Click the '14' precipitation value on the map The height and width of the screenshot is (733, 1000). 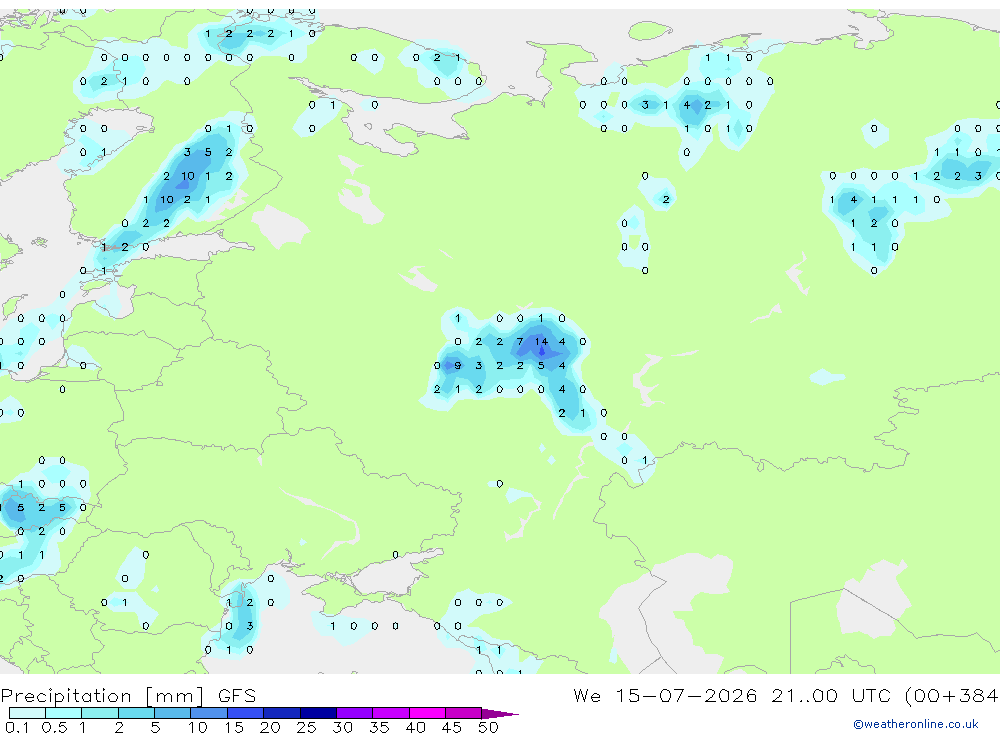[x=541, y=342]
